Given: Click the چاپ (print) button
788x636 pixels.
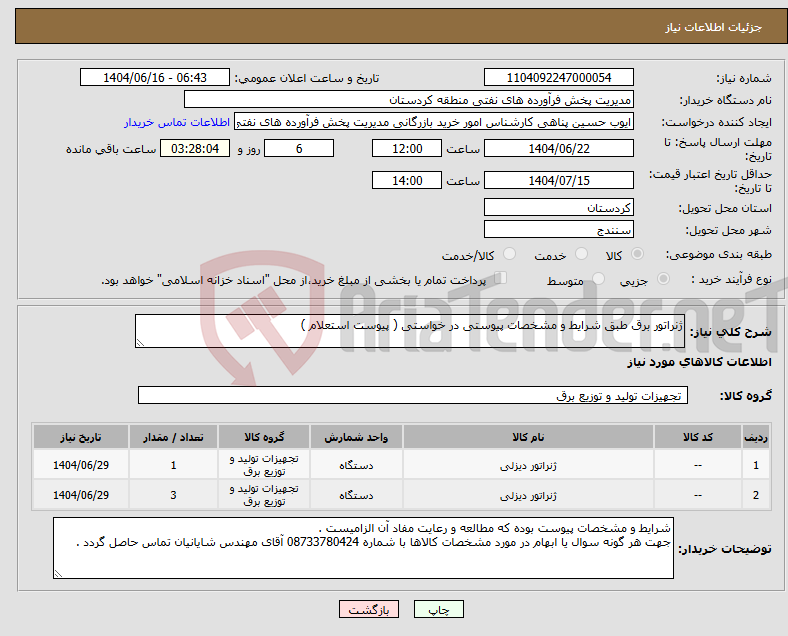Looking at the screenshot, I should coord(438,609).
